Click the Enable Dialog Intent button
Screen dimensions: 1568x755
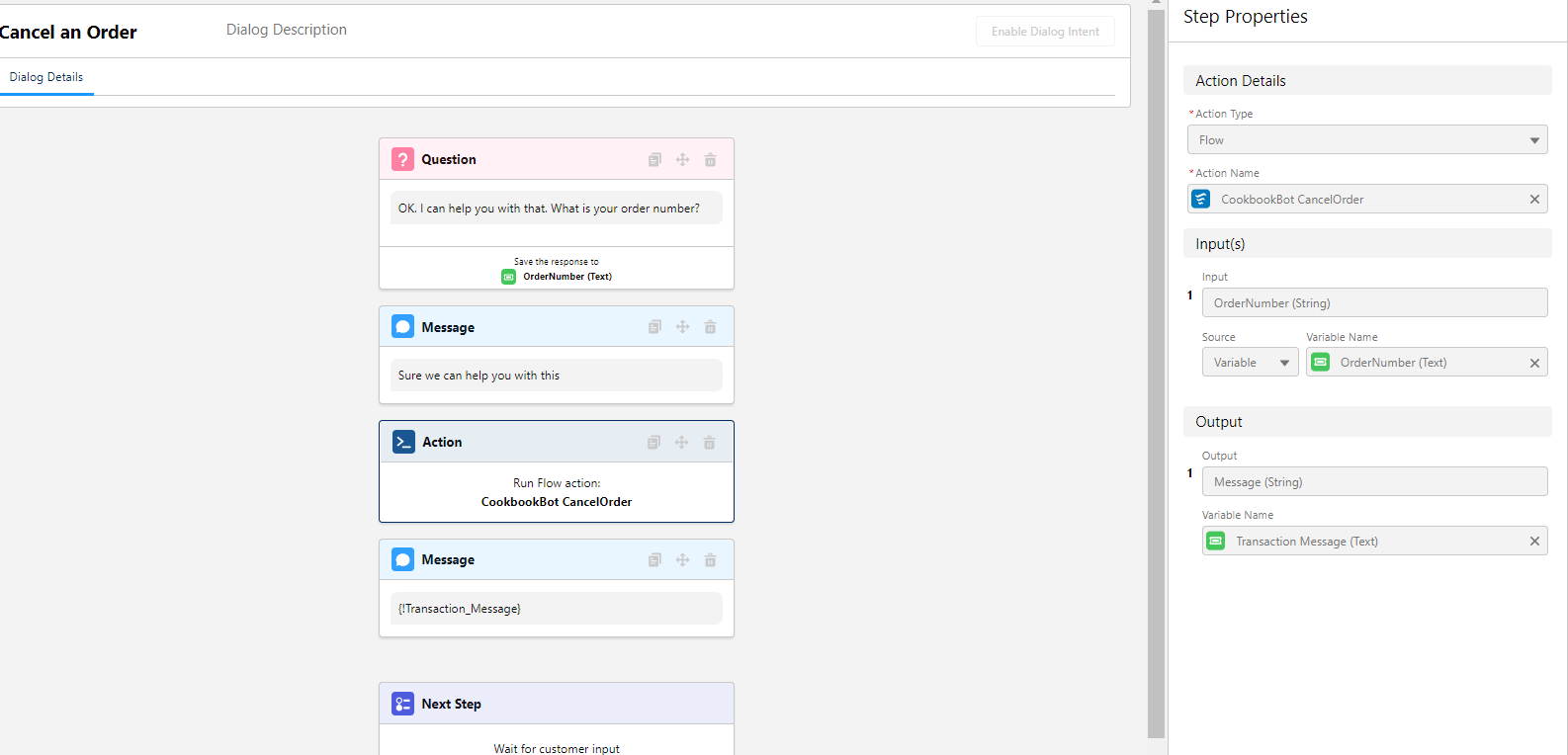[1045, 32]
